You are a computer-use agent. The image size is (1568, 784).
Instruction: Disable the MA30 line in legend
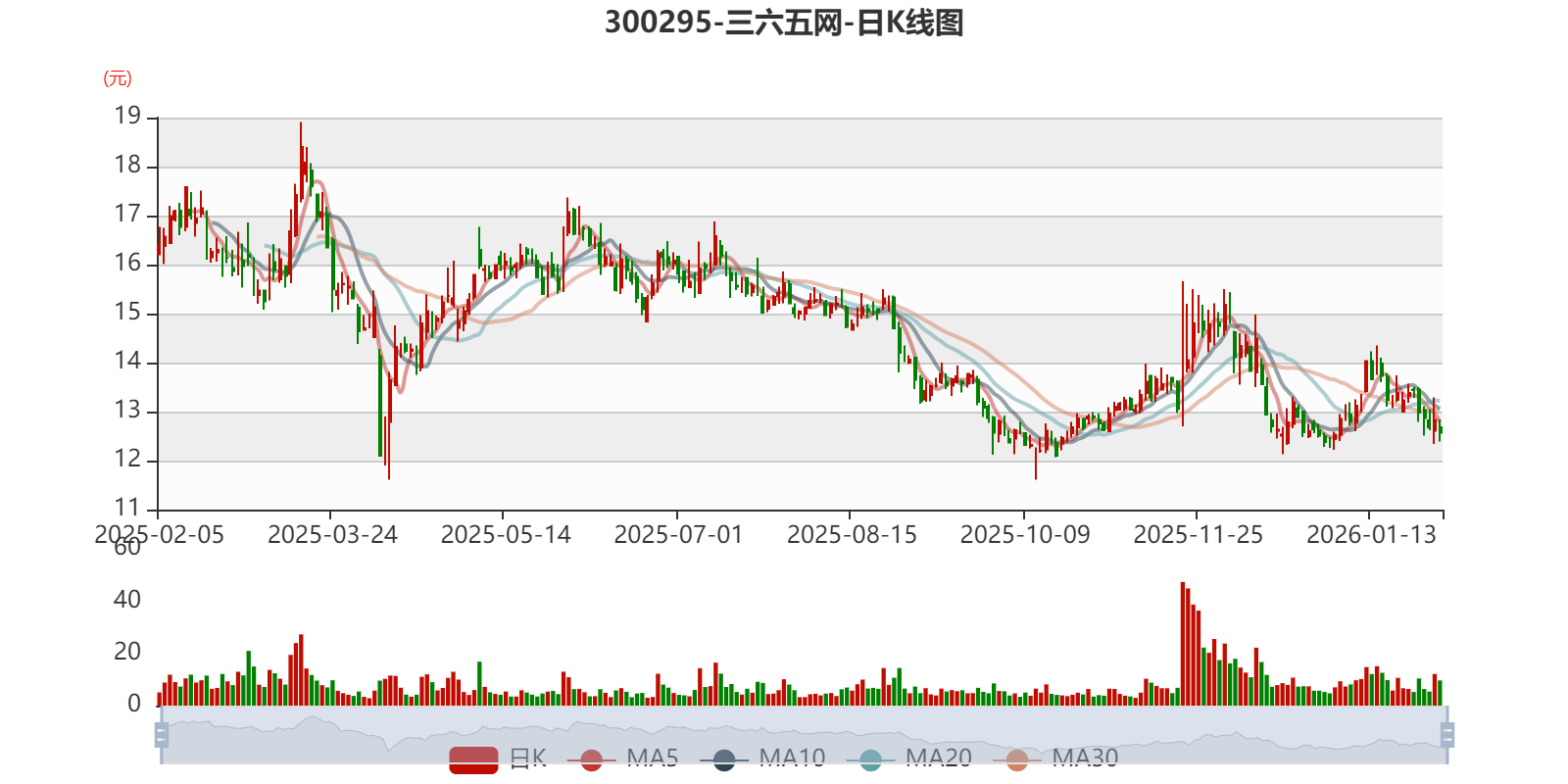tap(1055, 759)
